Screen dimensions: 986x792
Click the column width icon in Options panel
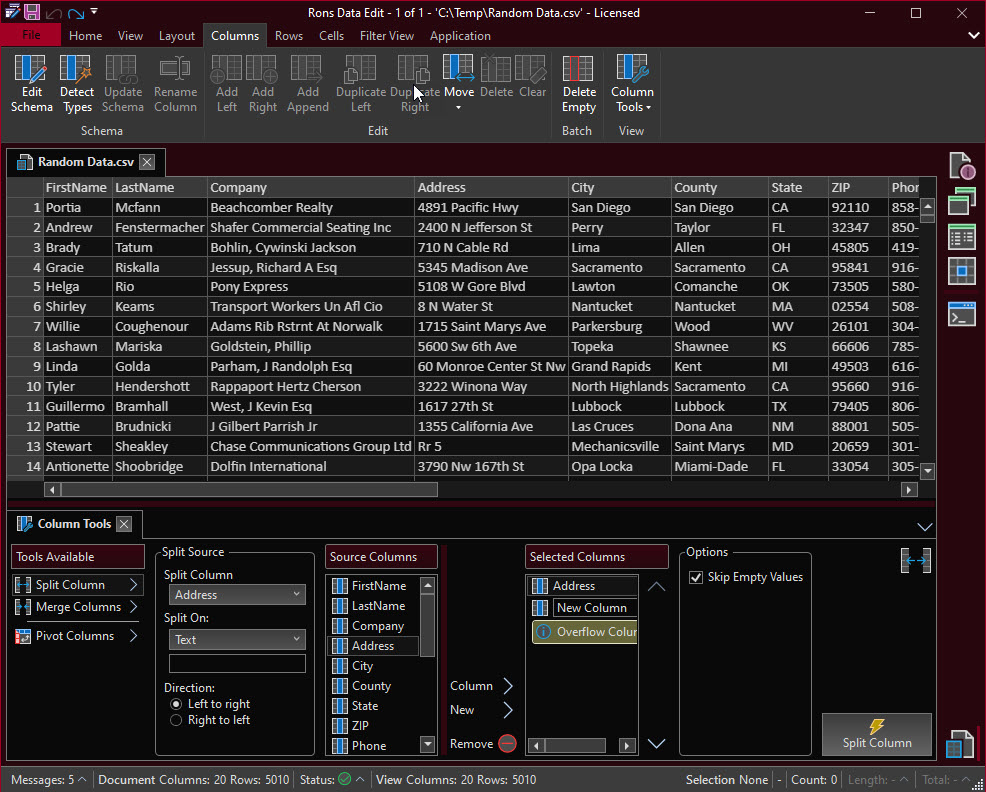point(915,561)
